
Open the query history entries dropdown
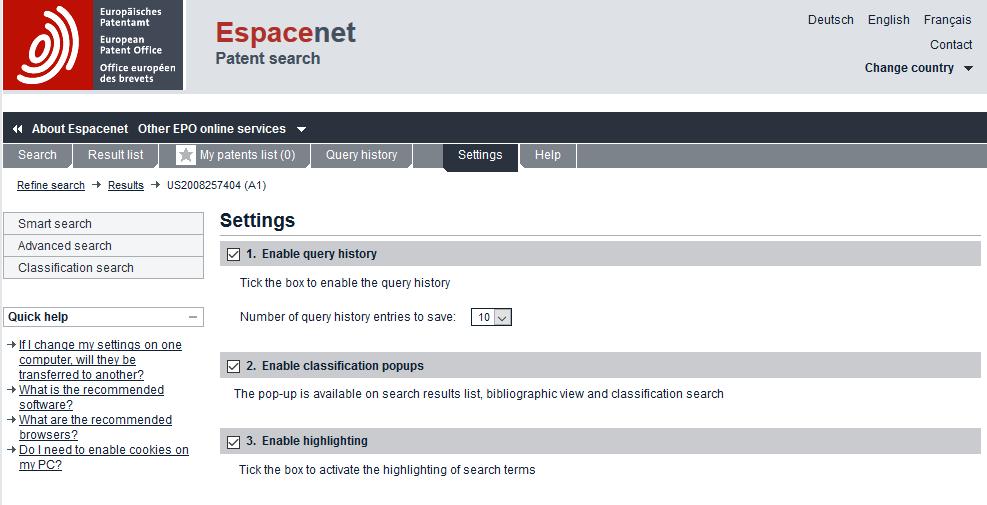[491, 317]
